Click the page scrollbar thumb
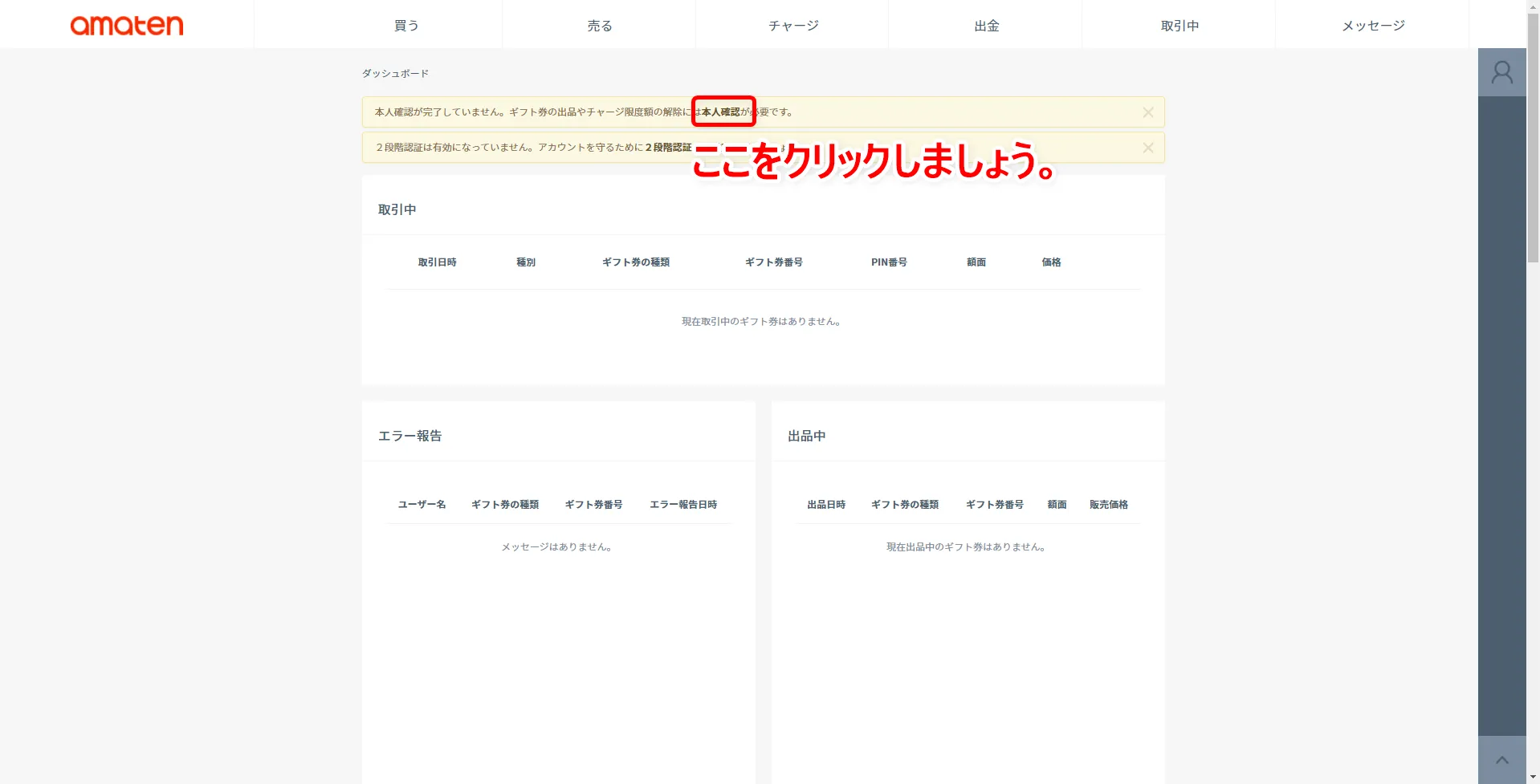Viewport: 1540px width, 784px height. pyautogui.click(x=1533, y=136)
